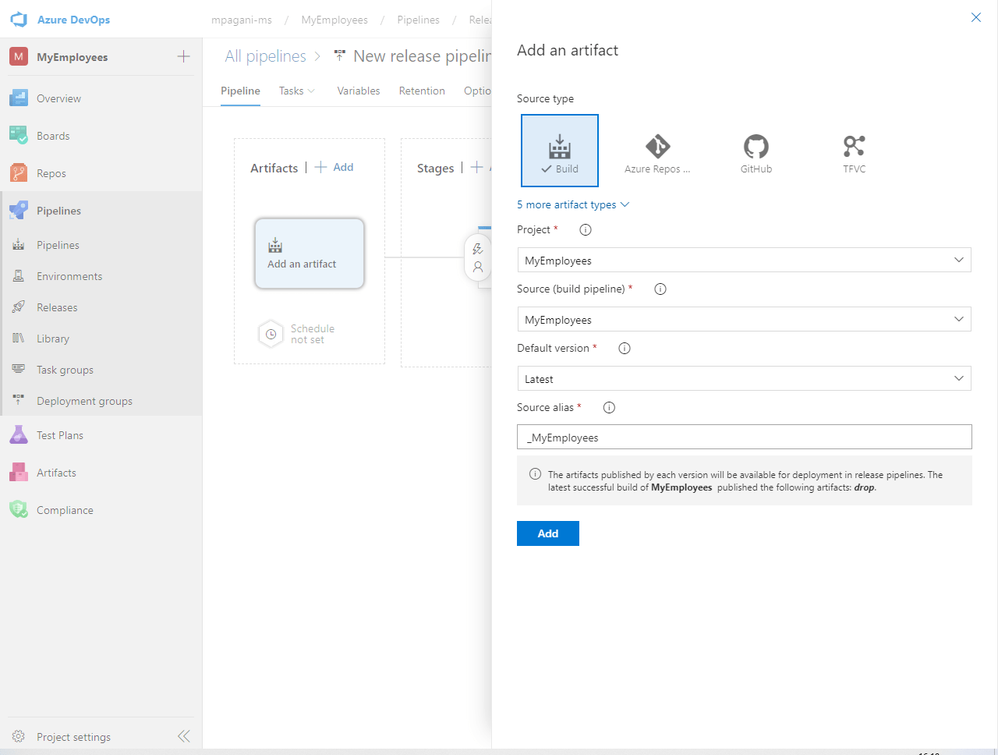The height and width of the screenshot is (755, 998).
Task: Select the TFVC source type
Action: point(854,153)
